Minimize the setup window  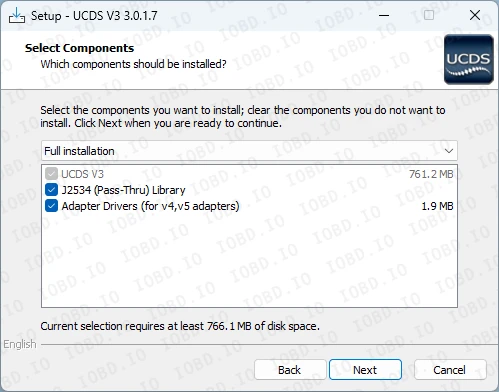[x=384, y=15]
